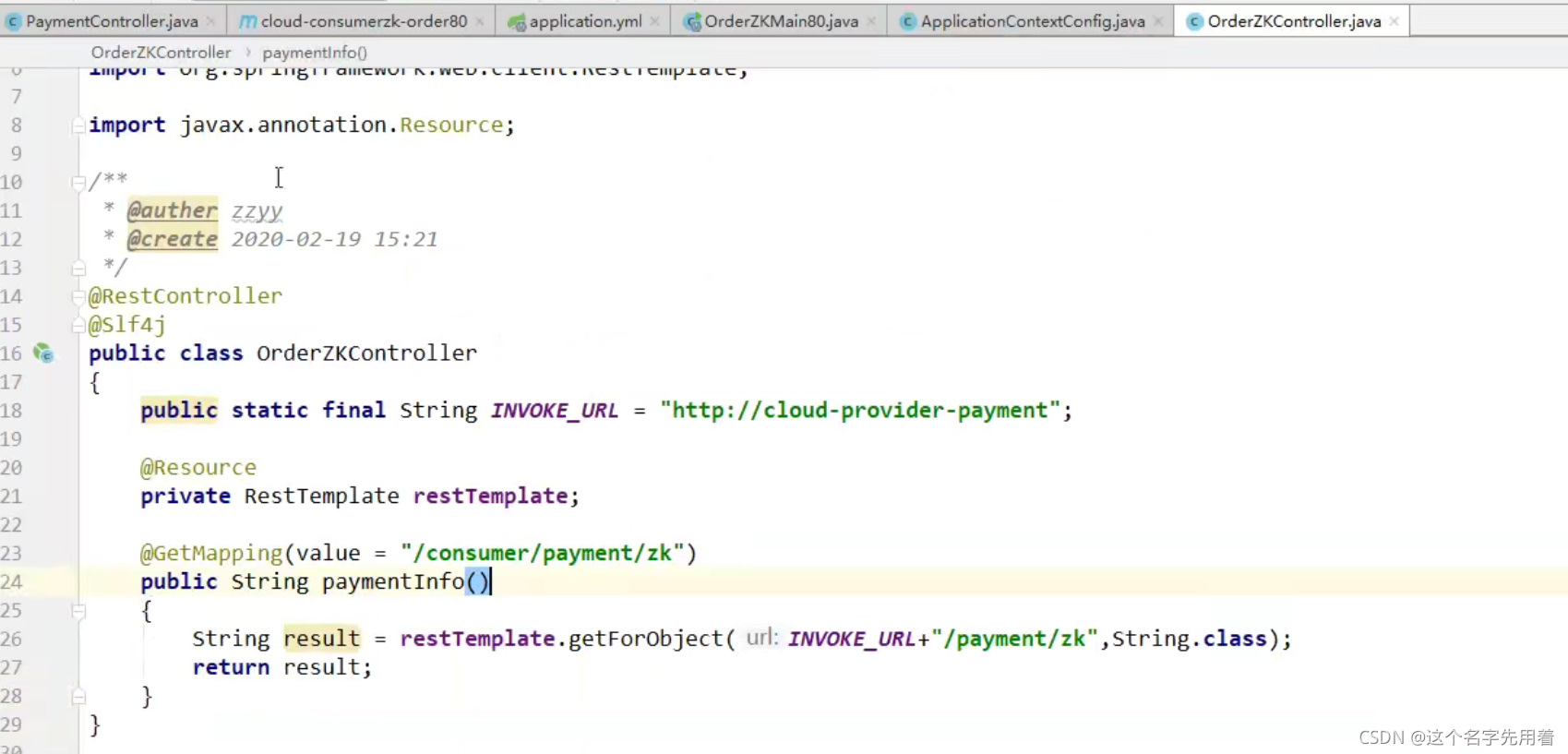This screenshot has width=1568, height=754.
Task: Select the OrderZKController.java tab
Action: tap(1294, 21)
